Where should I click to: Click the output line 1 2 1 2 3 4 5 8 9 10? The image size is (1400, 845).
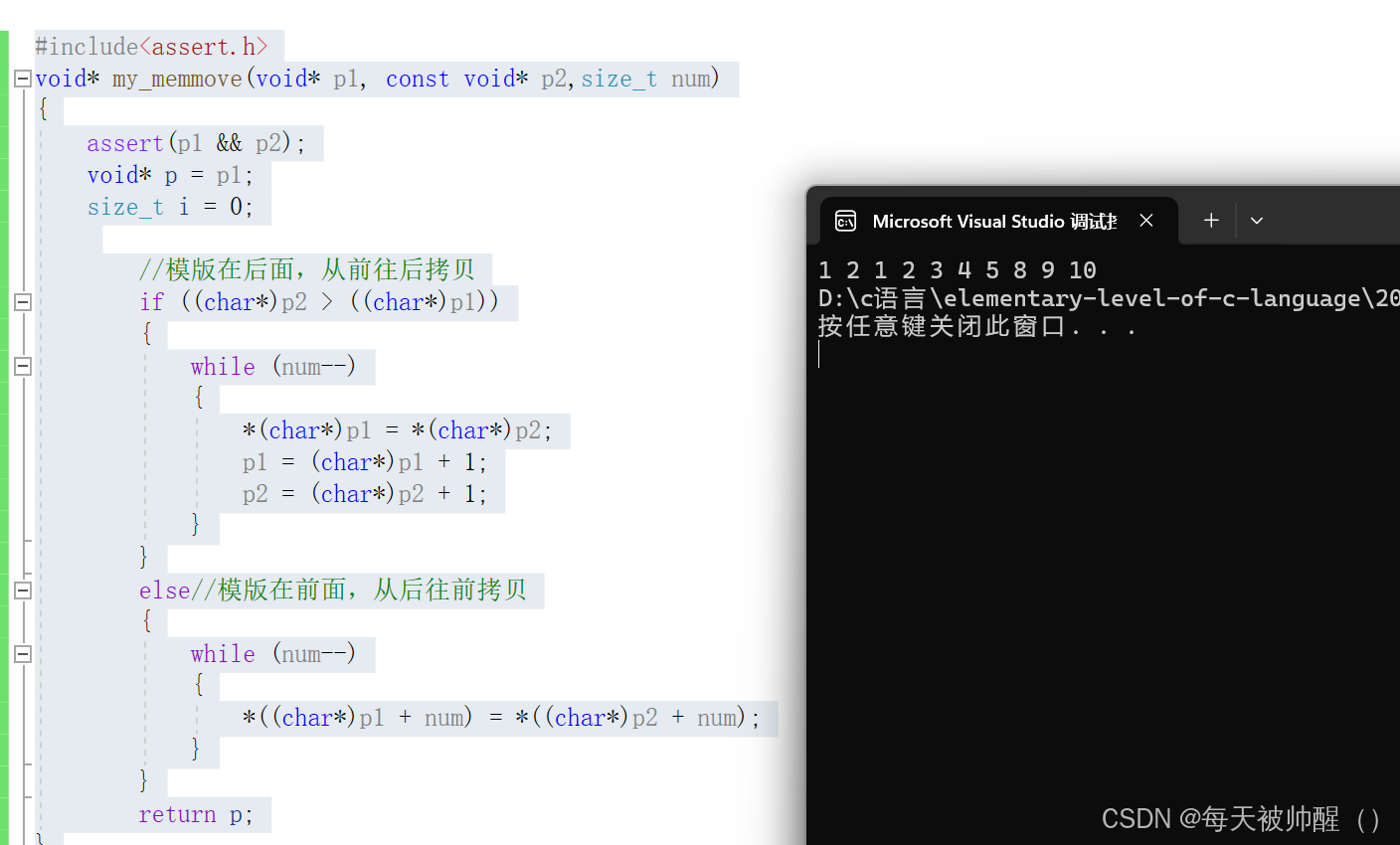point(958,270)
